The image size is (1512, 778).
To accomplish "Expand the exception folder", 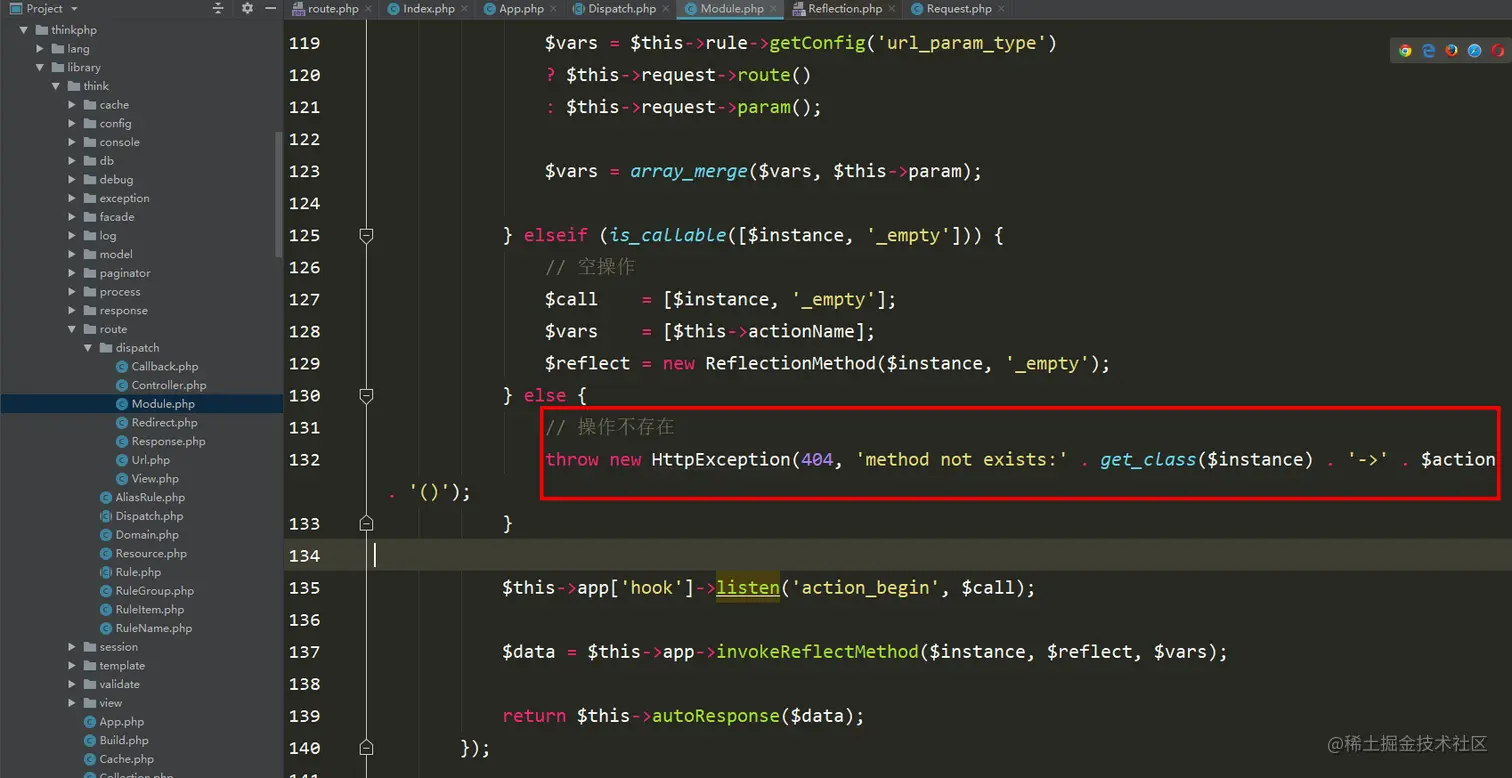I will 72,198.
